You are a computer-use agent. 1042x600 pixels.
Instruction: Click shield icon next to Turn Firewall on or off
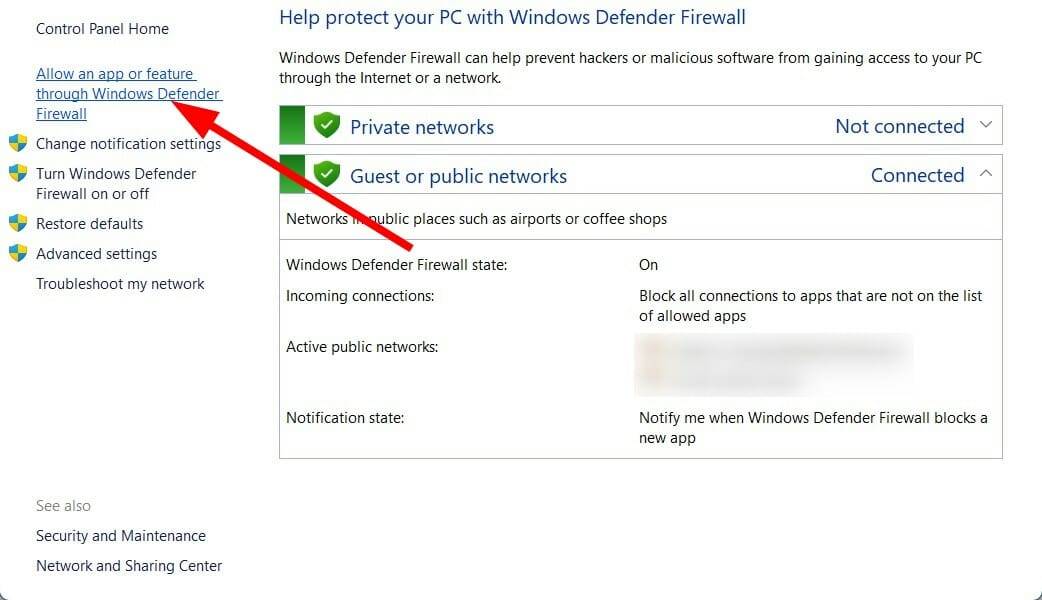coord(18,173)
